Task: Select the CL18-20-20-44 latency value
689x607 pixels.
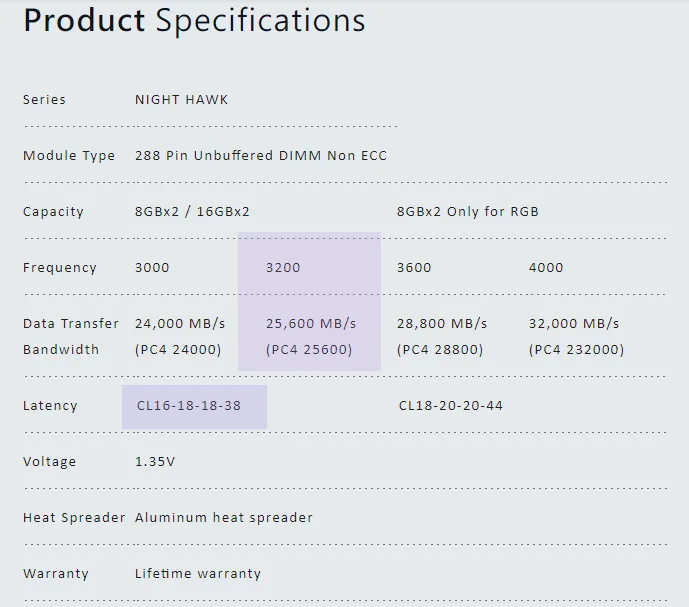Action: [x=450, y=405]
